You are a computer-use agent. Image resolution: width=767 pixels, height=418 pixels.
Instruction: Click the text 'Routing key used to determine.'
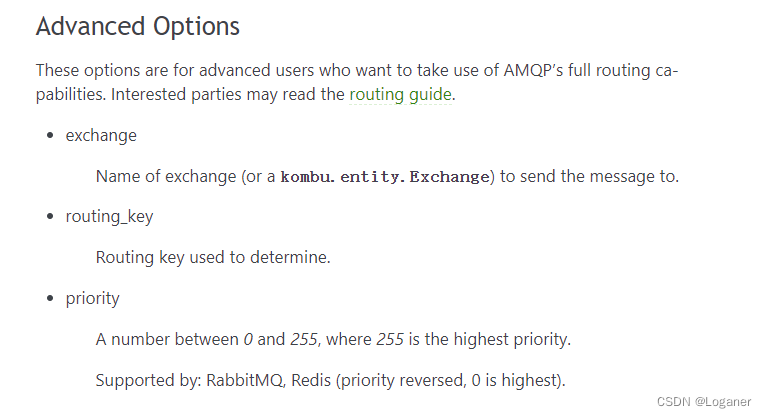213,257
